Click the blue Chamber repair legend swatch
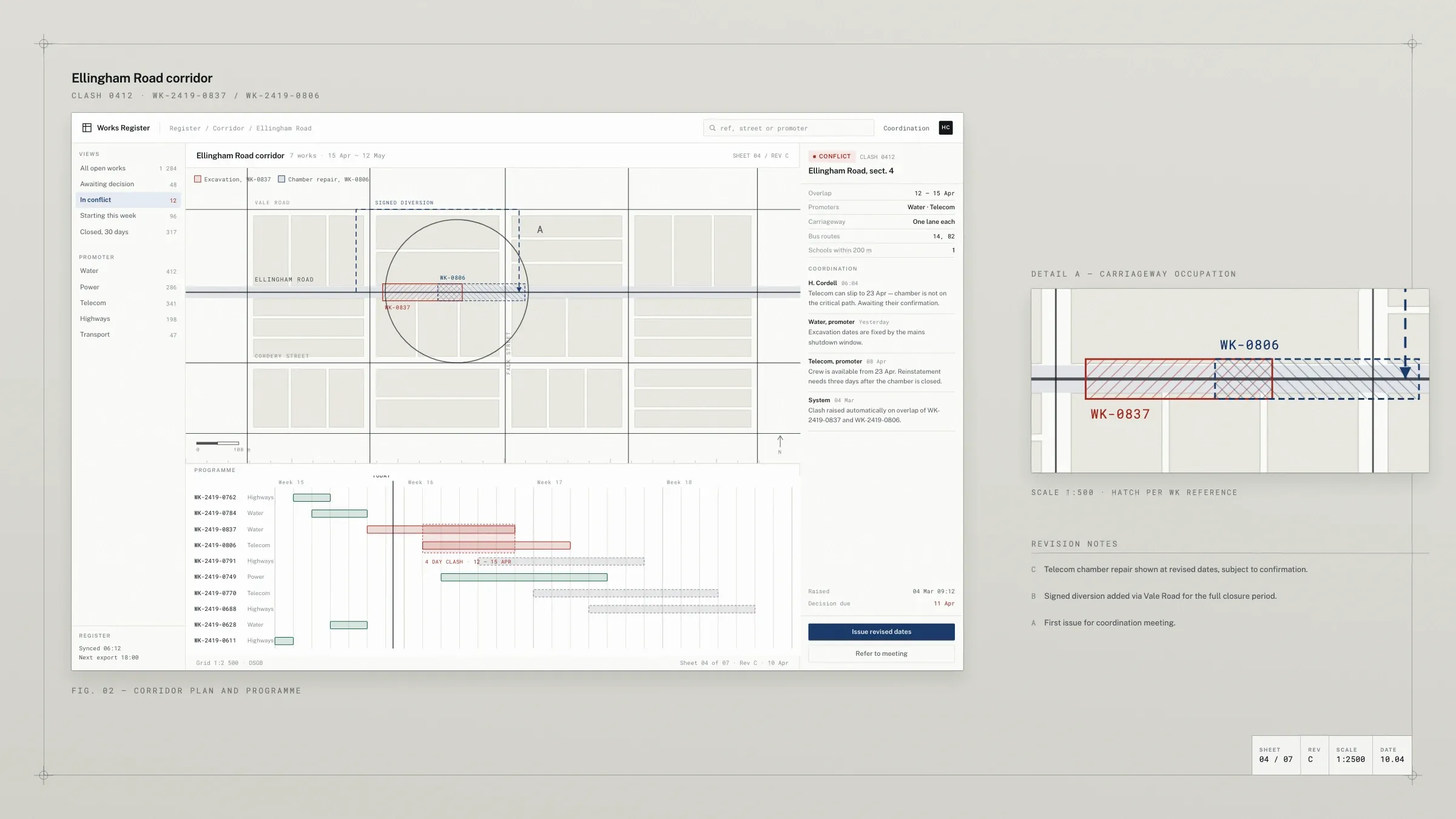The width and height of the screenshot is (1456, 819). click(281, 179)
